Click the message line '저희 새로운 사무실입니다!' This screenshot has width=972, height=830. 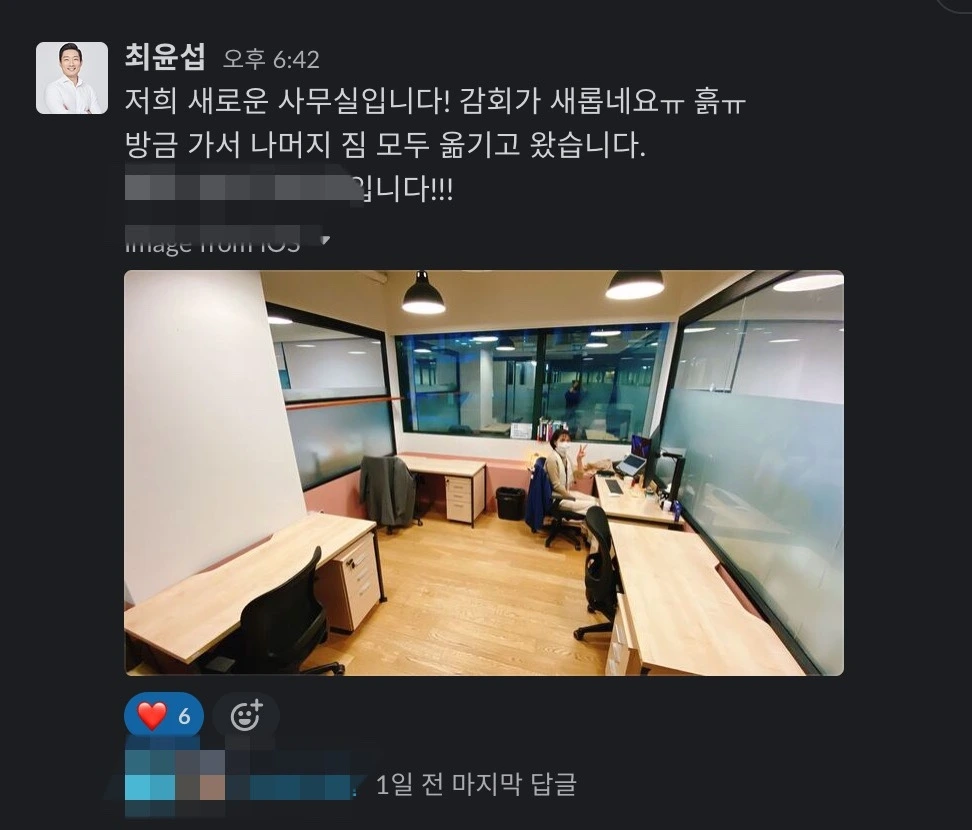point(288,101)
